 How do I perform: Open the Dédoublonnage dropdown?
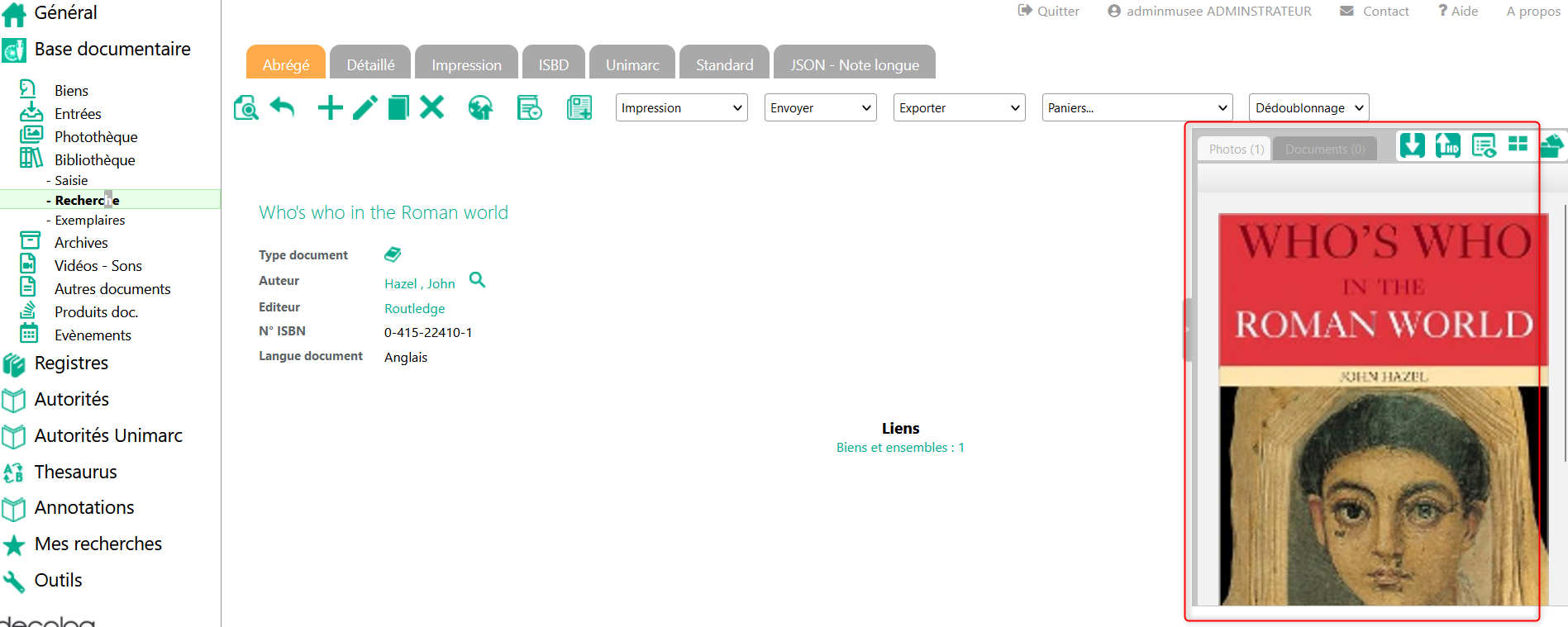click(x=1309, y=107)
